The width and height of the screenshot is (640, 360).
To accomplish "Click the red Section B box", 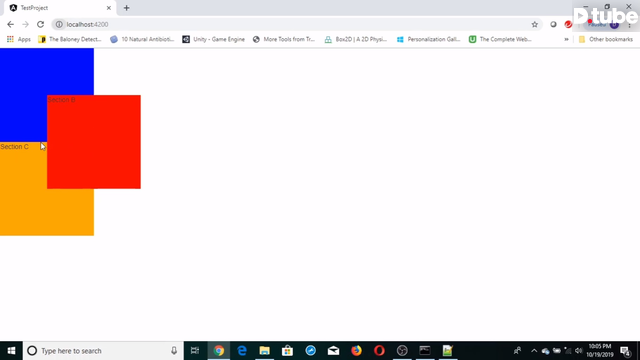I will 94,142.
